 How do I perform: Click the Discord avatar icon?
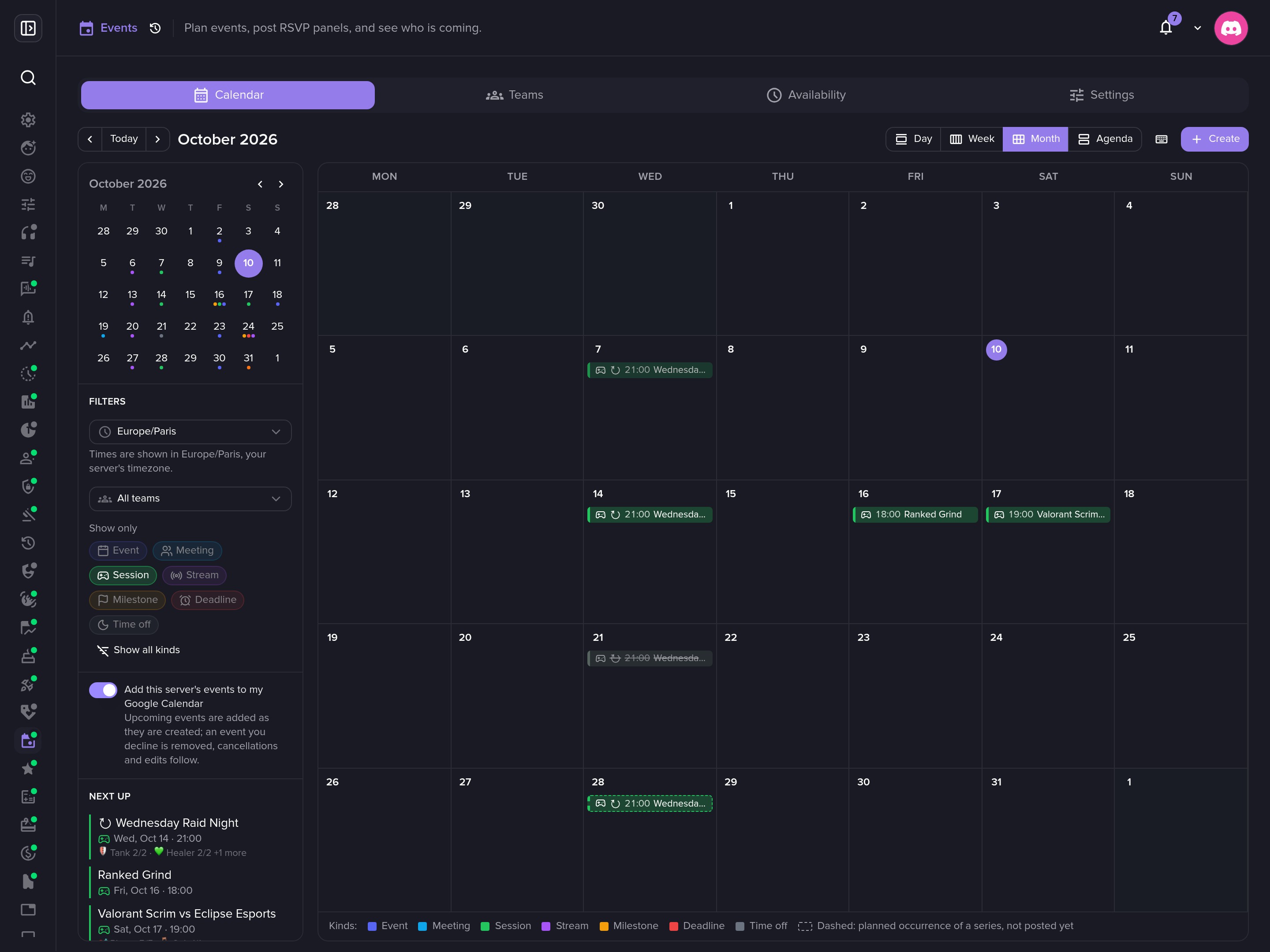[x=1231, y=28]
